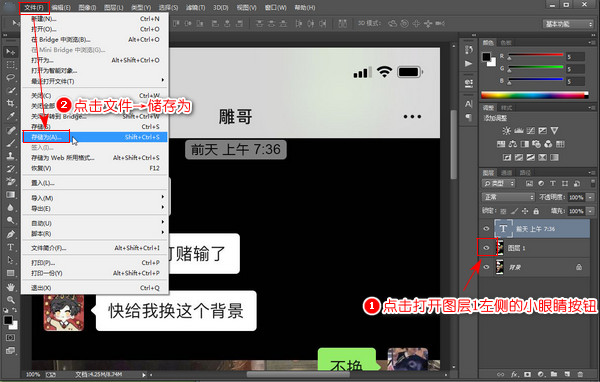This screenshot has height=382, width=600.
Task: Click the Brightness/Contrast sun adjustment icon
Action: point(506,131)
